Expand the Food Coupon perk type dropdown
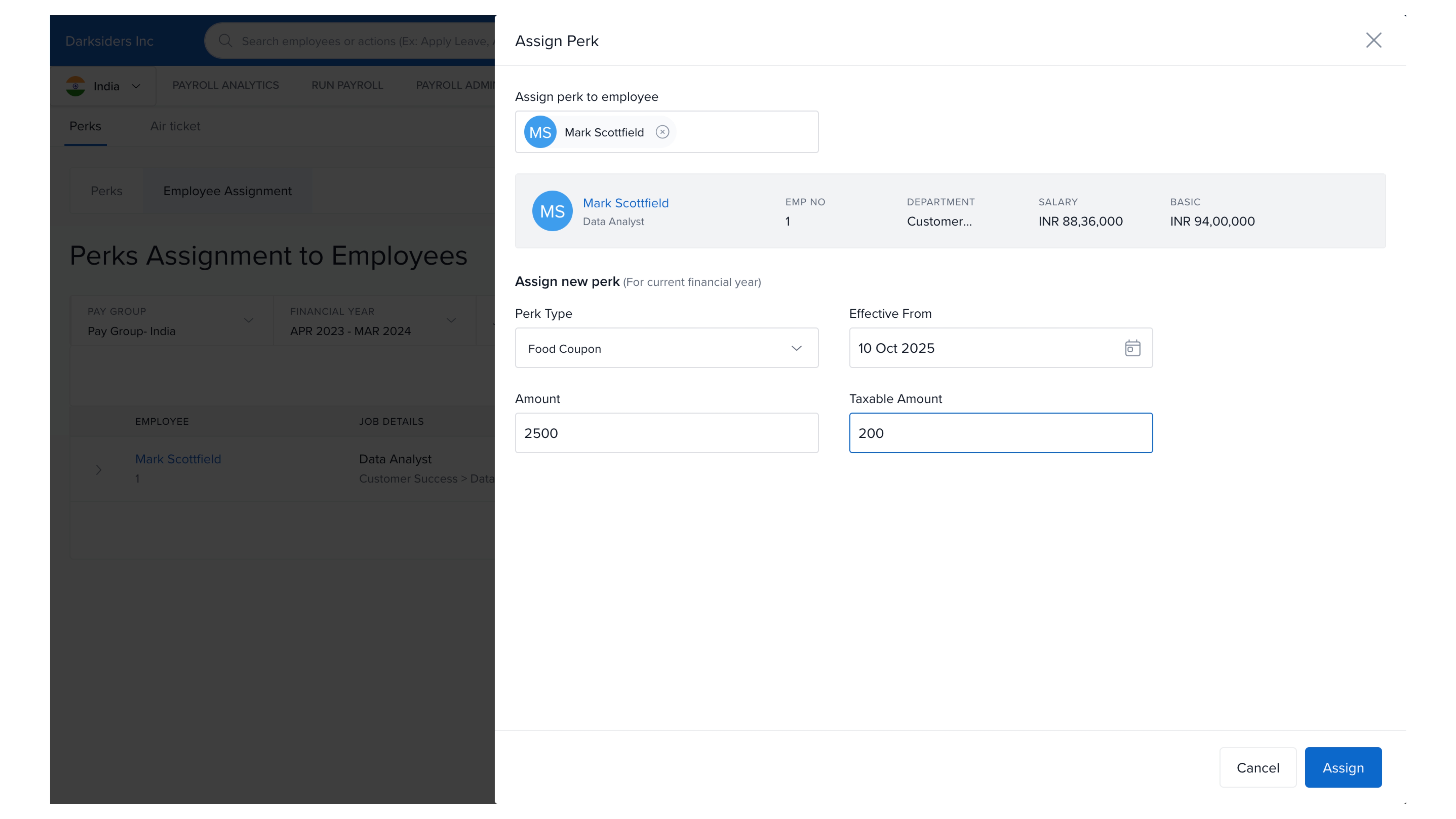The width and height of the screenshot is (1456, 819). click(x=796, y=348)
